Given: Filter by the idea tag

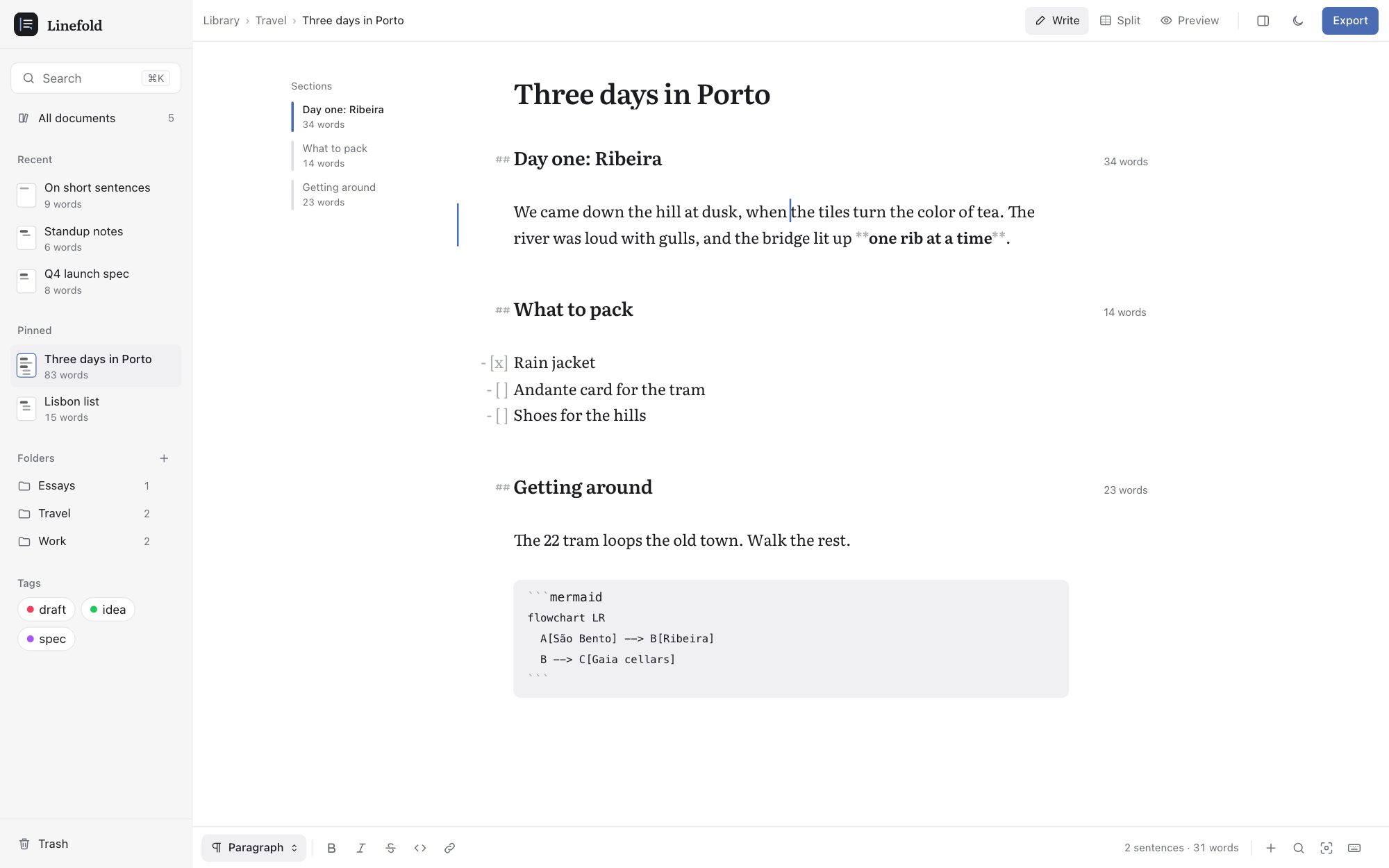Looking at the screenshot, I should 108,610.
